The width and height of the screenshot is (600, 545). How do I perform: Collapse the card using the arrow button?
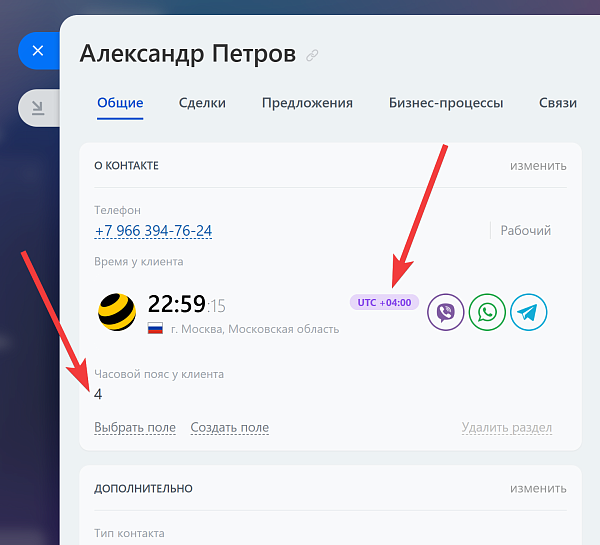click(x=38, y=108)
